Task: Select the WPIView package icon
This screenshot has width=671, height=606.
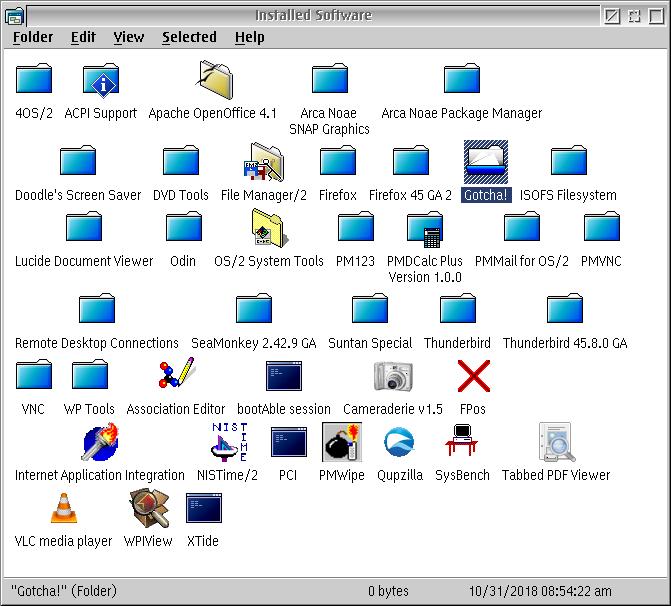Action: point(149,508)
